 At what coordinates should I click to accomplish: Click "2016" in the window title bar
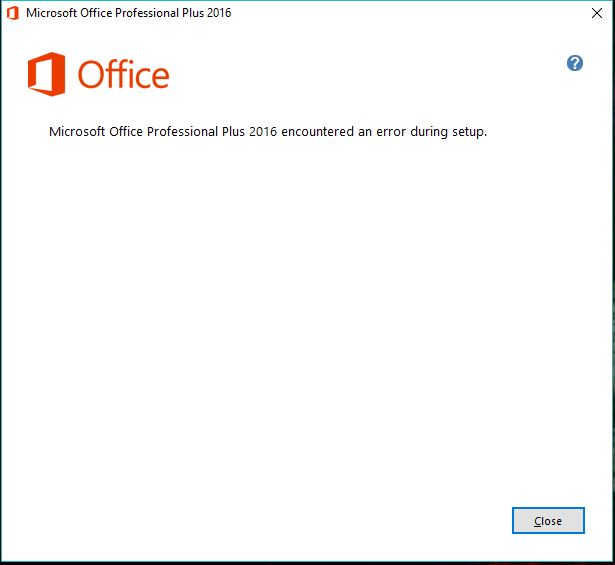pyautogui.click(x=219, y=13)
